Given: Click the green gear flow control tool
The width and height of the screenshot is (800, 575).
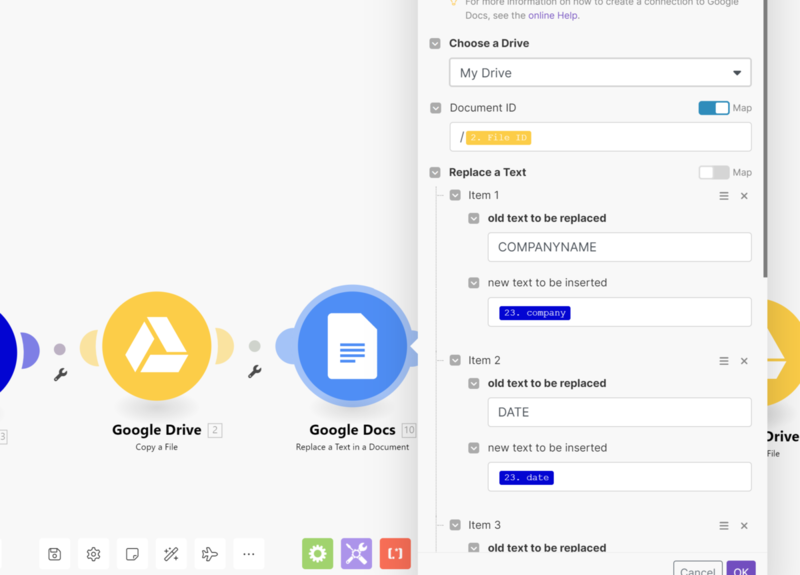Looking at the screenshot, I should 317,554.
